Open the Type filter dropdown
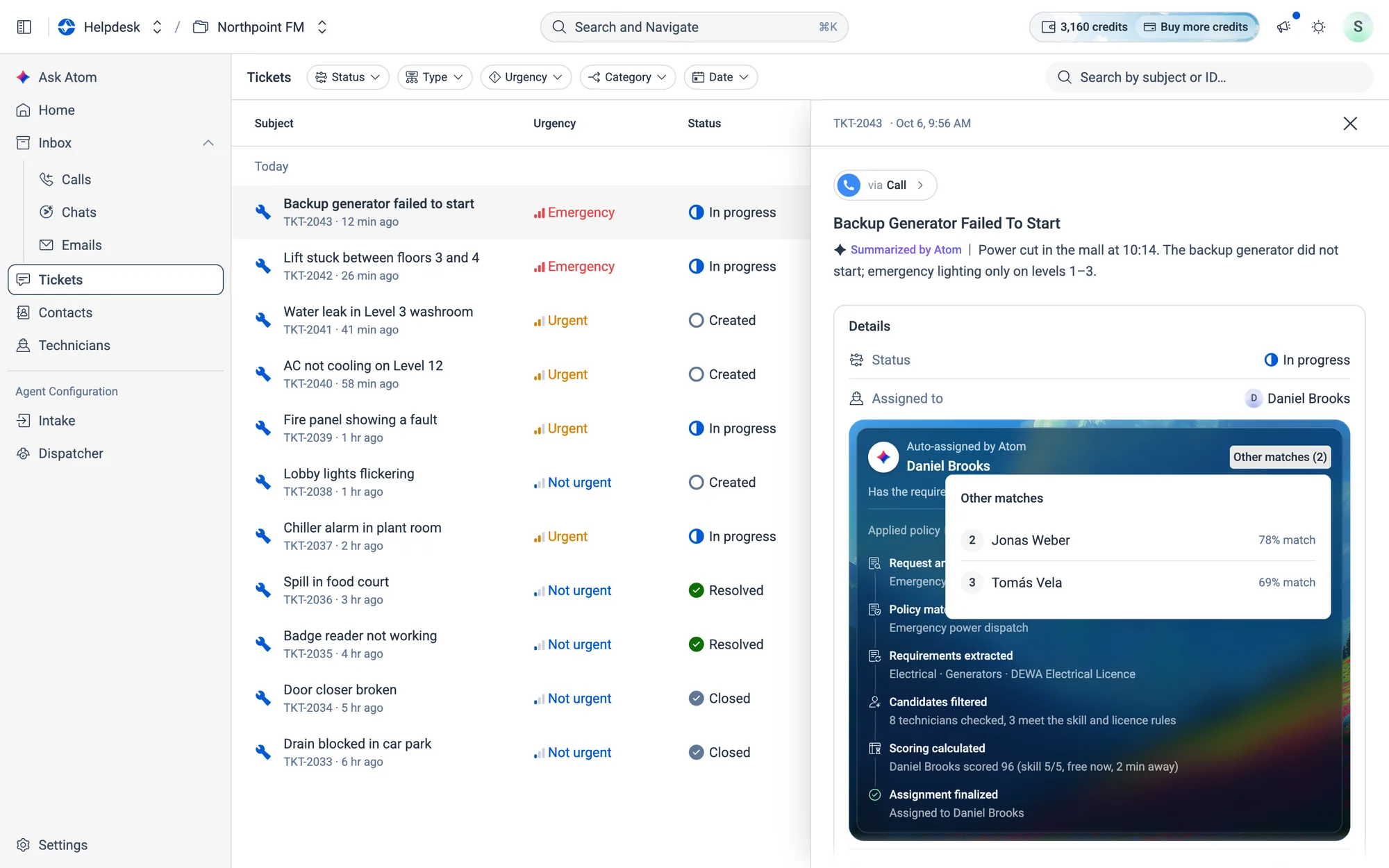 tap(435, 77)
